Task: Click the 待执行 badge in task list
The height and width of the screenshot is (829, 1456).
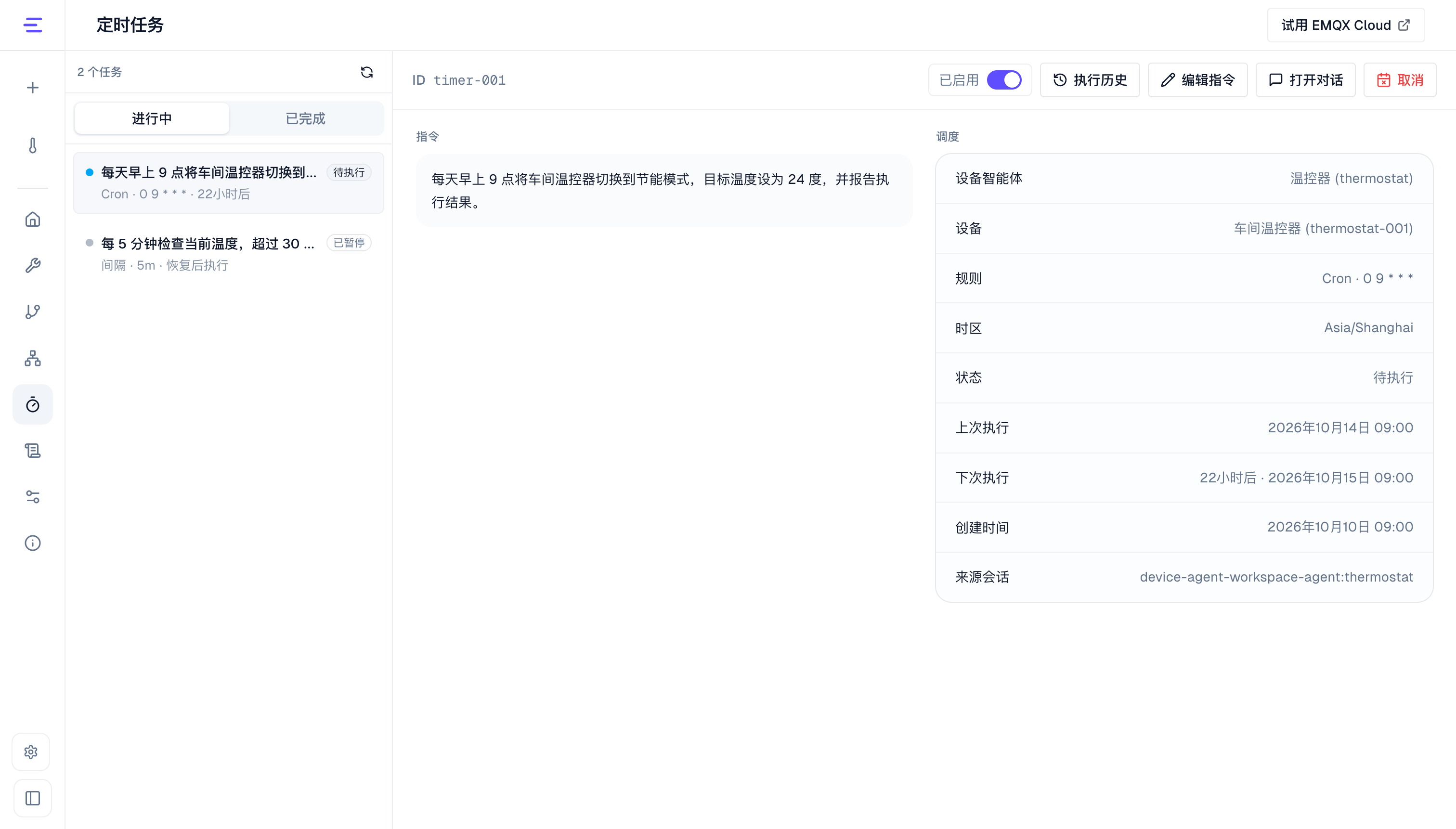Action: (349, 172)
